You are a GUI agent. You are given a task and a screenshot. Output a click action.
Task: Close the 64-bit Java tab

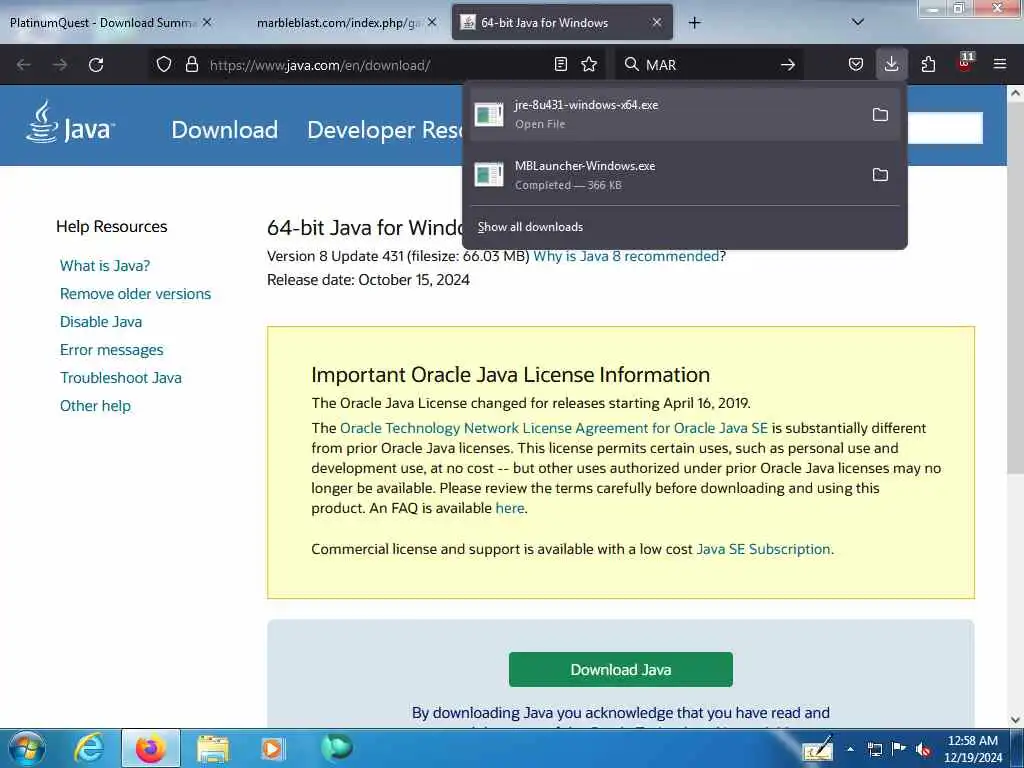[657, 22]
